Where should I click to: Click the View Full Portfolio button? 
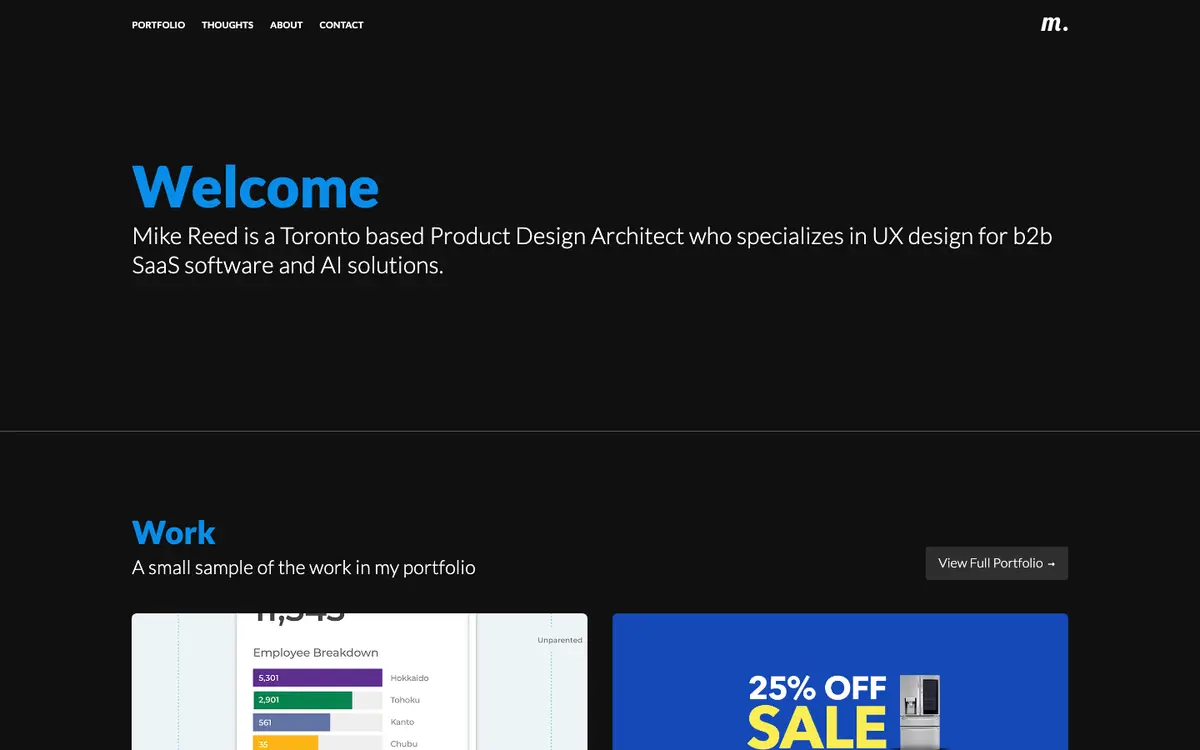997,563
